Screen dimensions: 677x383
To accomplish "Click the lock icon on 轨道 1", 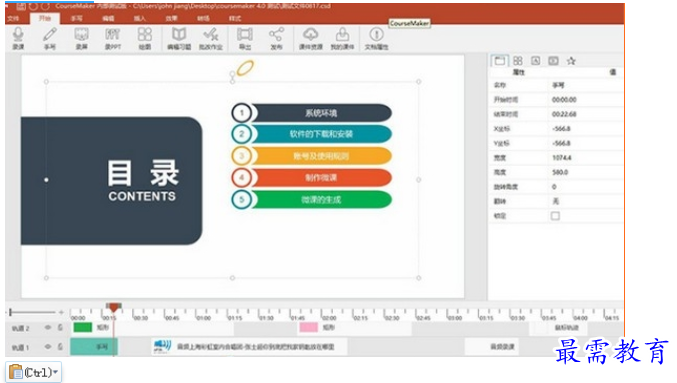I will (x=60, y=346).
